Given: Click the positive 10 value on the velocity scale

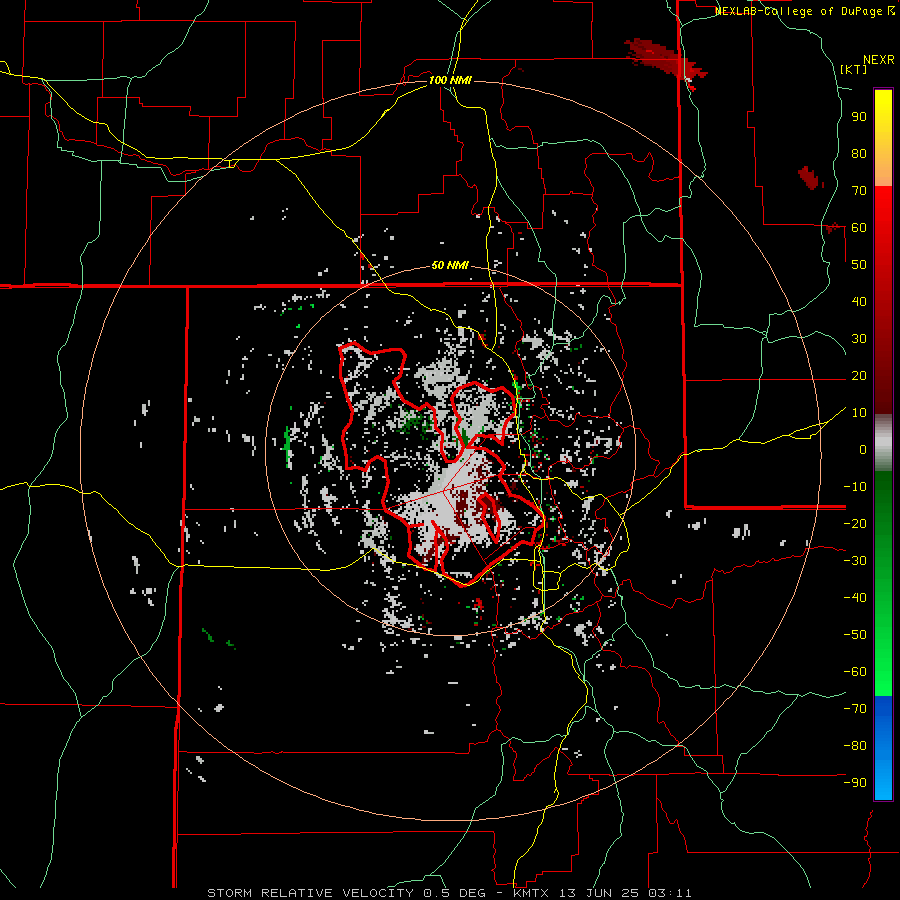Looking at the screenshot, I should [x=859, y=413].
